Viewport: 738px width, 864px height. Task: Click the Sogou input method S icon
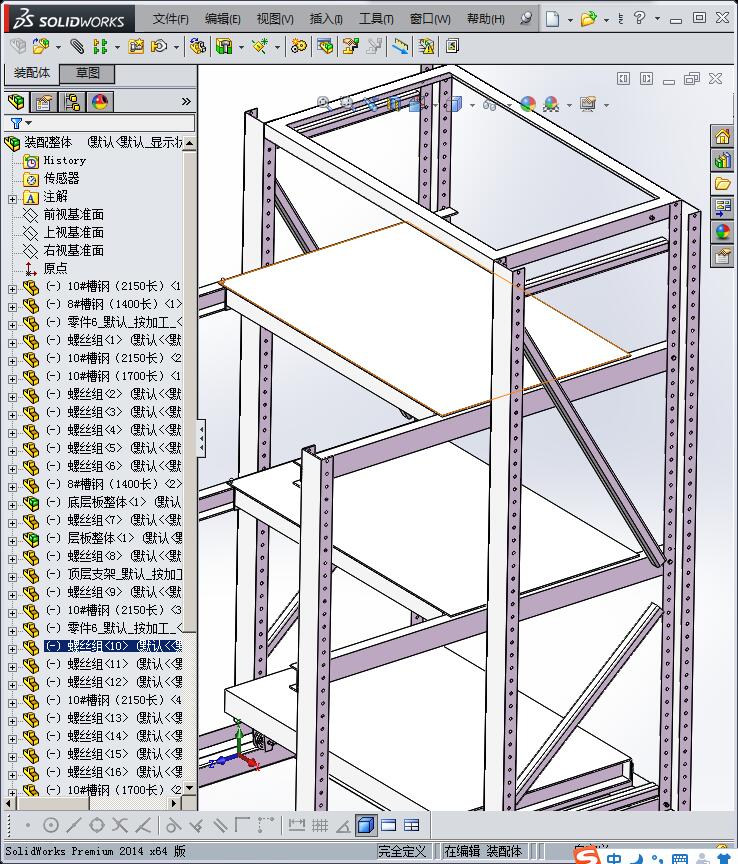[x=586, y=855]
